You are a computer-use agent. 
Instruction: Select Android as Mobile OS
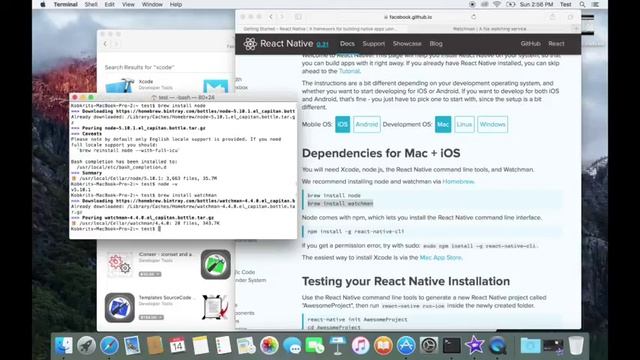[x=367, y=124]
